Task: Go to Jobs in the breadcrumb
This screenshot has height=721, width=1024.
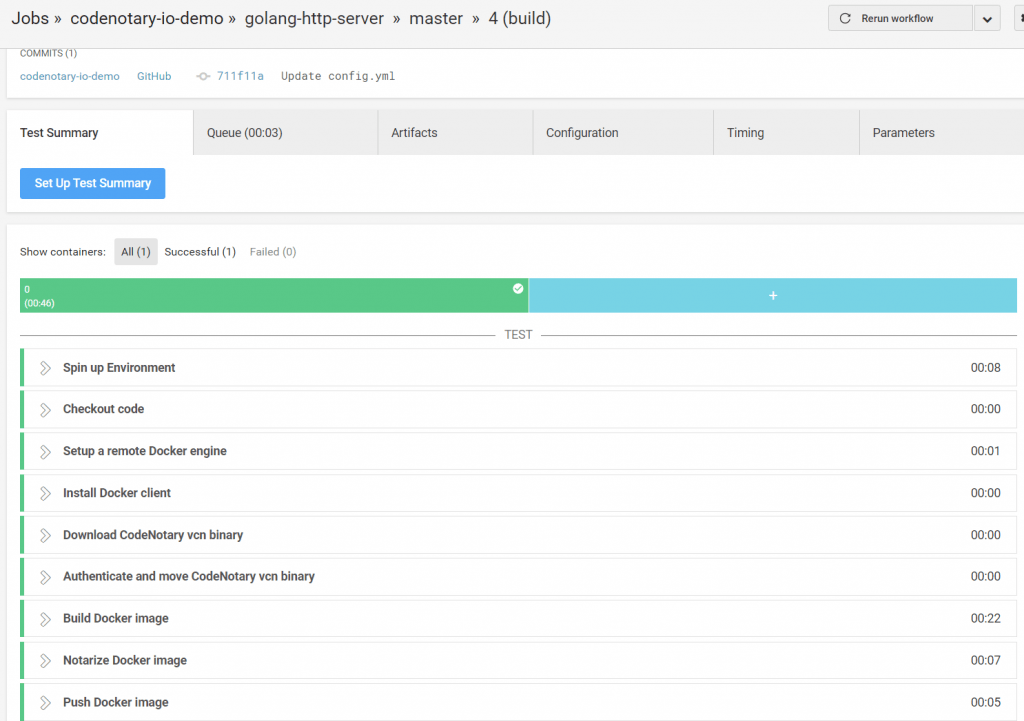Action: pyautogui.click(x=30, y=18)
